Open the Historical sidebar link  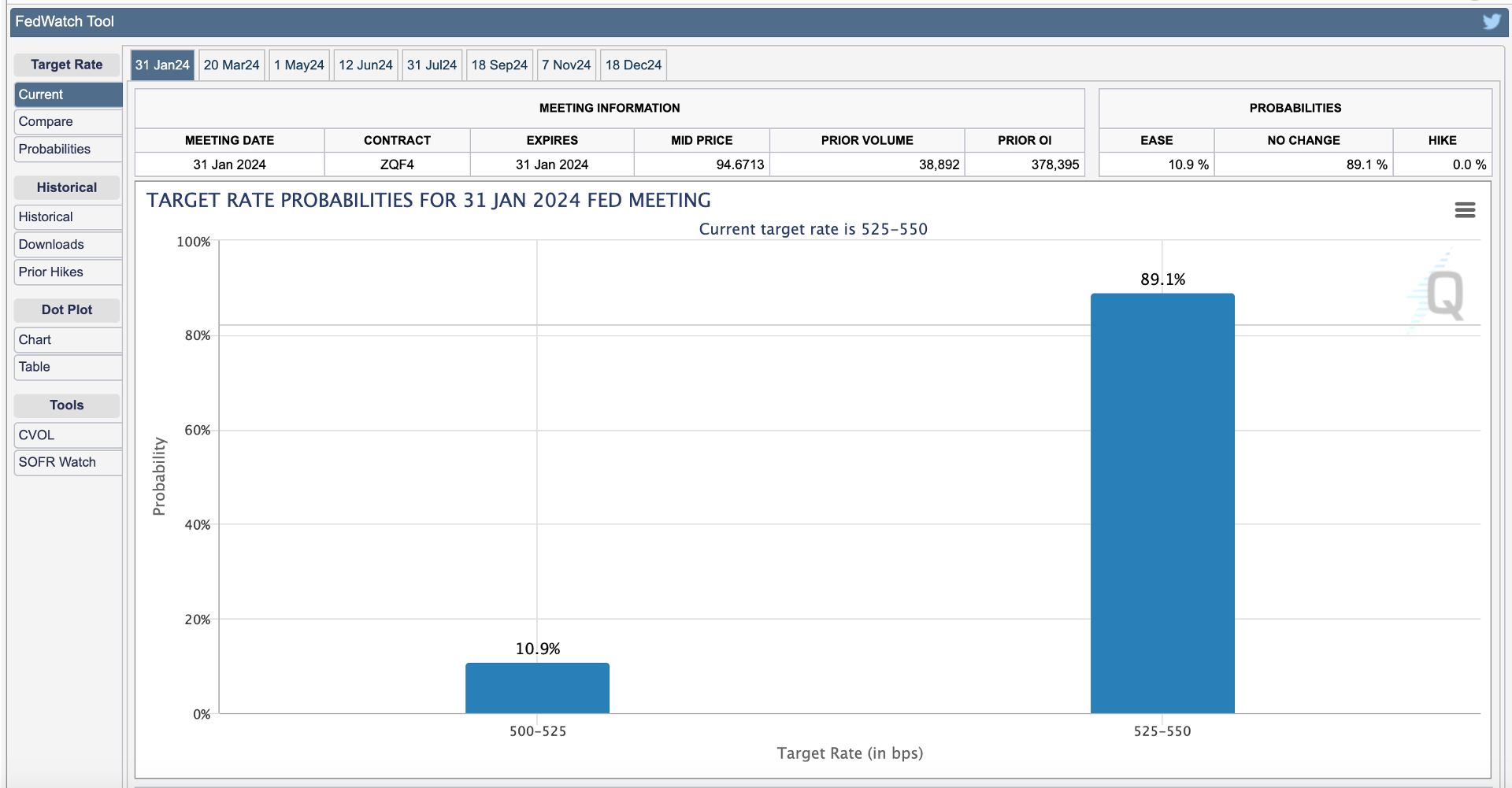point(69,216)
